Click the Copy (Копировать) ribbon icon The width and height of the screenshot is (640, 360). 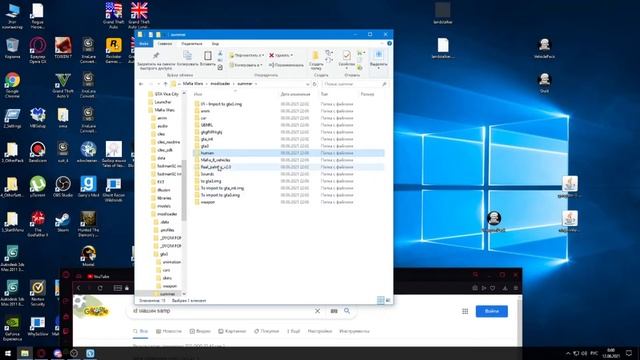point(187,56)
